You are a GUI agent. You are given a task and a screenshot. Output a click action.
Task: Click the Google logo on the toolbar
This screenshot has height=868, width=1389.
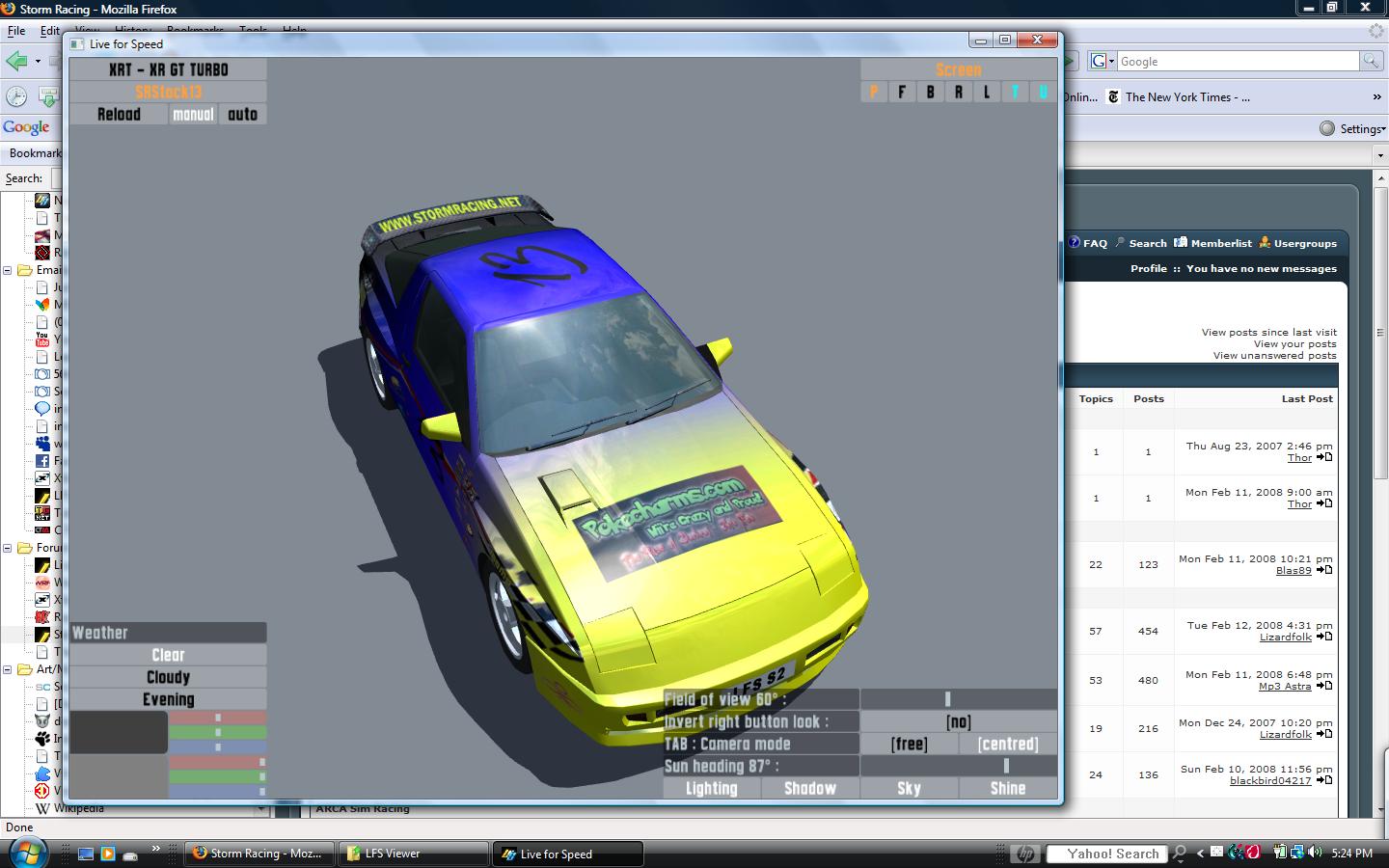click(26, 127)
